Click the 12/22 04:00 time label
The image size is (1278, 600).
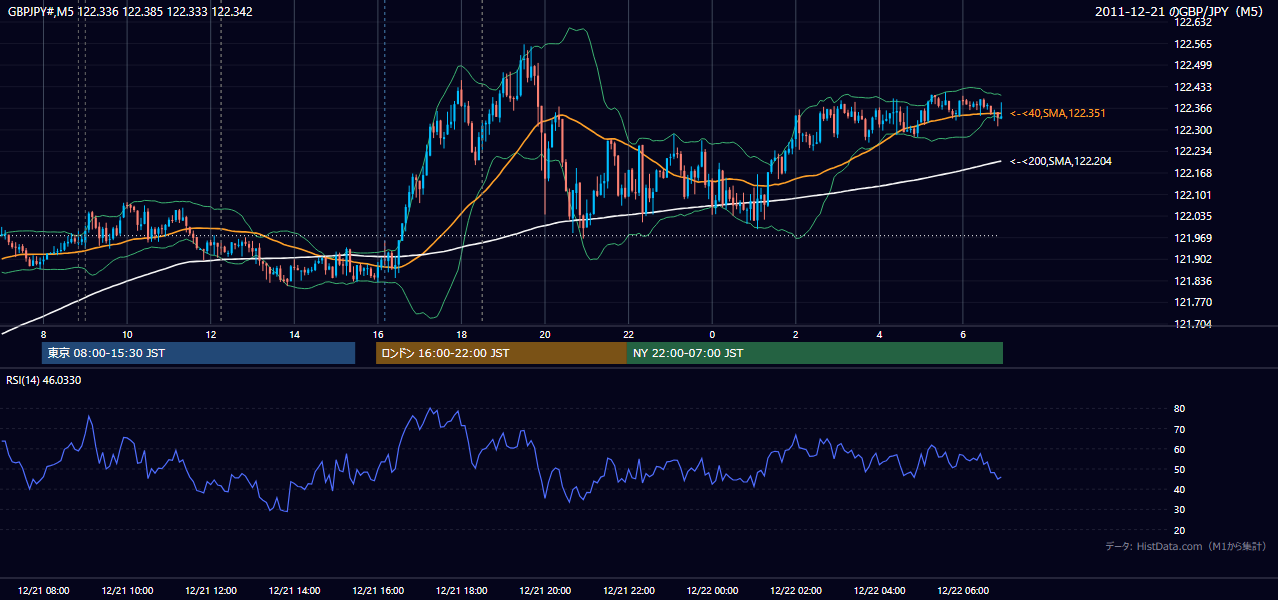pyautogui.click(x=879, y=591)
